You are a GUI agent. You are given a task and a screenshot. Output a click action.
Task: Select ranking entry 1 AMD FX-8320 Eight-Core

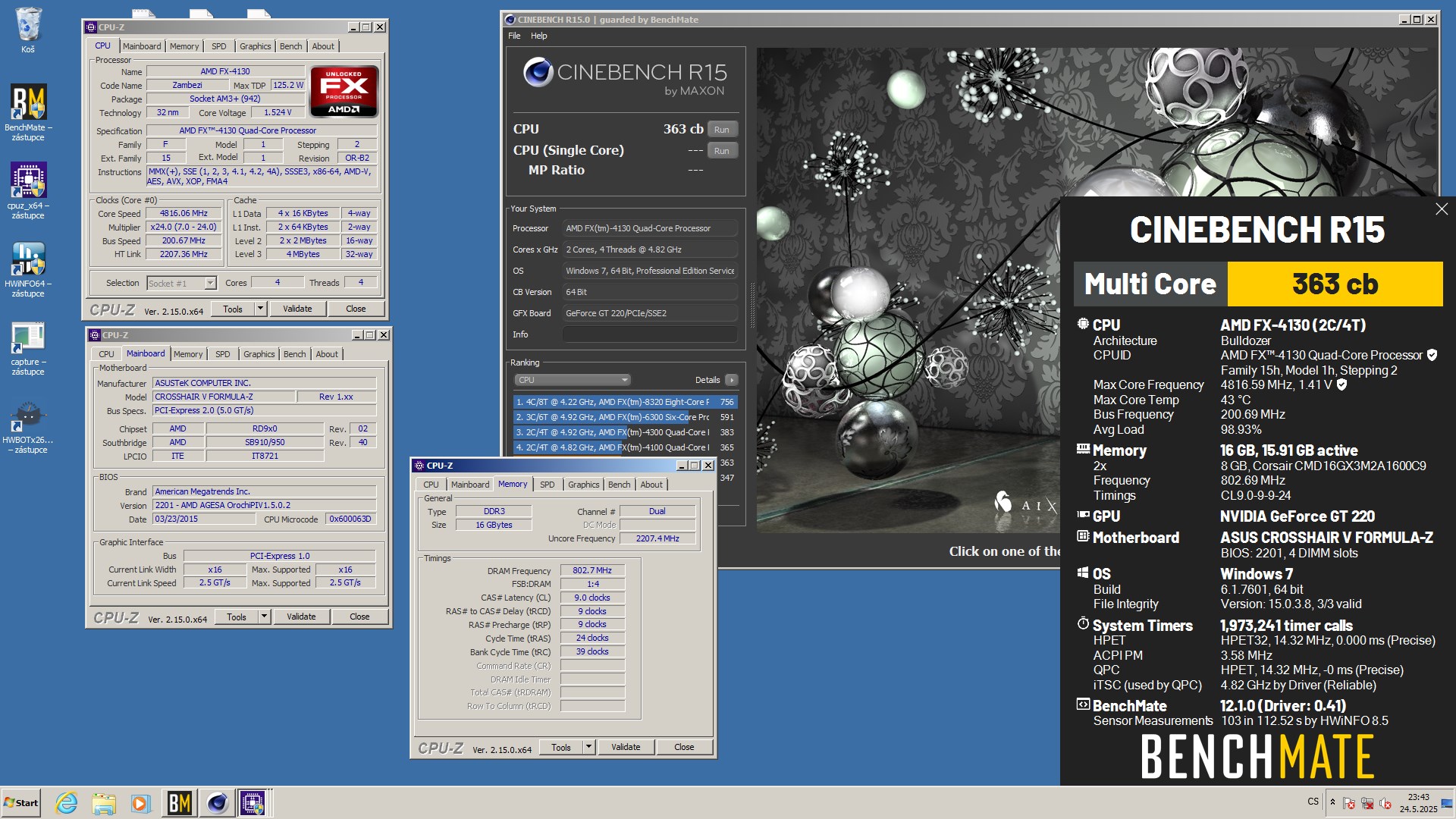624,402
